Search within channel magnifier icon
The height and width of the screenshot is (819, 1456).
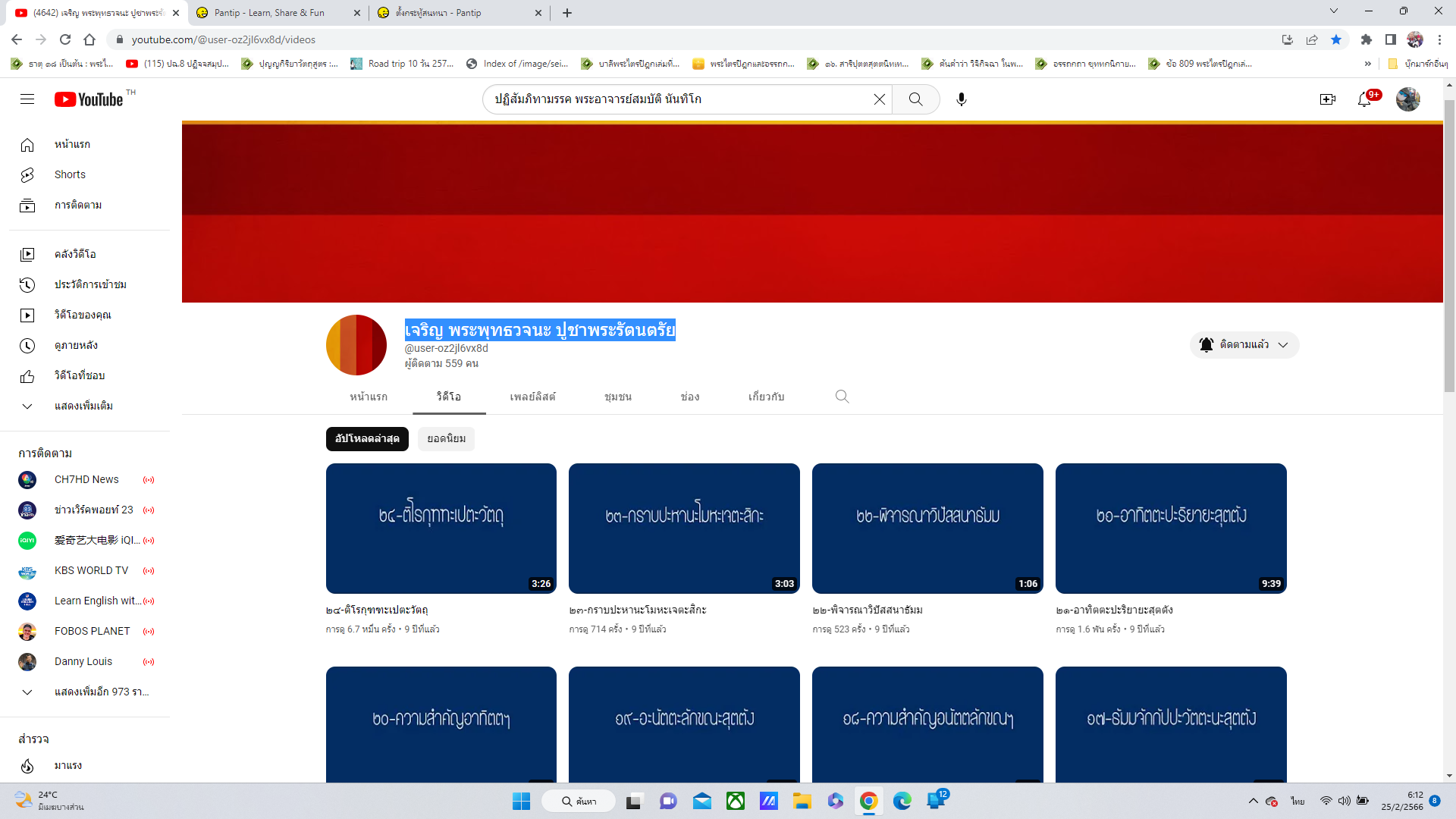coord(842,397)
